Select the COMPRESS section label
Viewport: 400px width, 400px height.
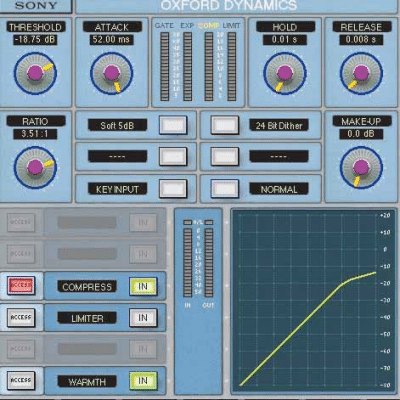tap(87, 287)
